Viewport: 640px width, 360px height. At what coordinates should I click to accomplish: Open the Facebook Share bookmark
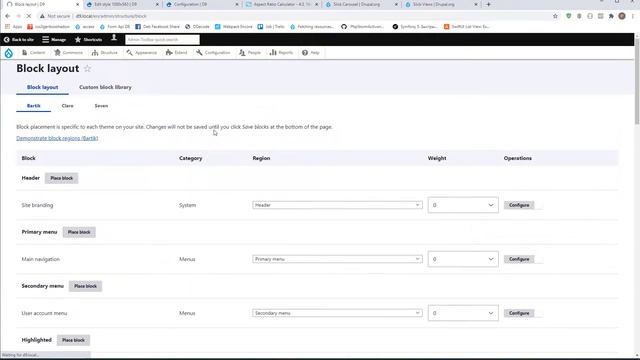pos(157,27)
